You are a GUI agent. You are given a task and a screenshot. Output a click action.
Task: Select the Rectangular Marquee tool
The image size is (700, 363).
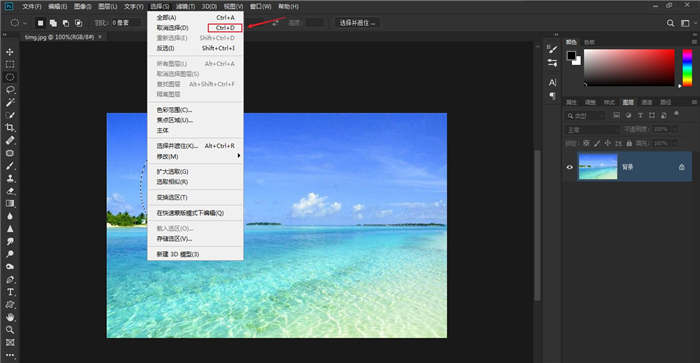point(10,64)
